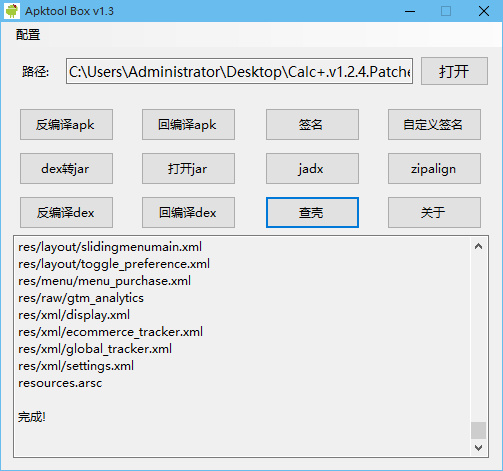Open the 配置 menu
The height and width of the screenshot is (471, 503).
pos(28,35)
